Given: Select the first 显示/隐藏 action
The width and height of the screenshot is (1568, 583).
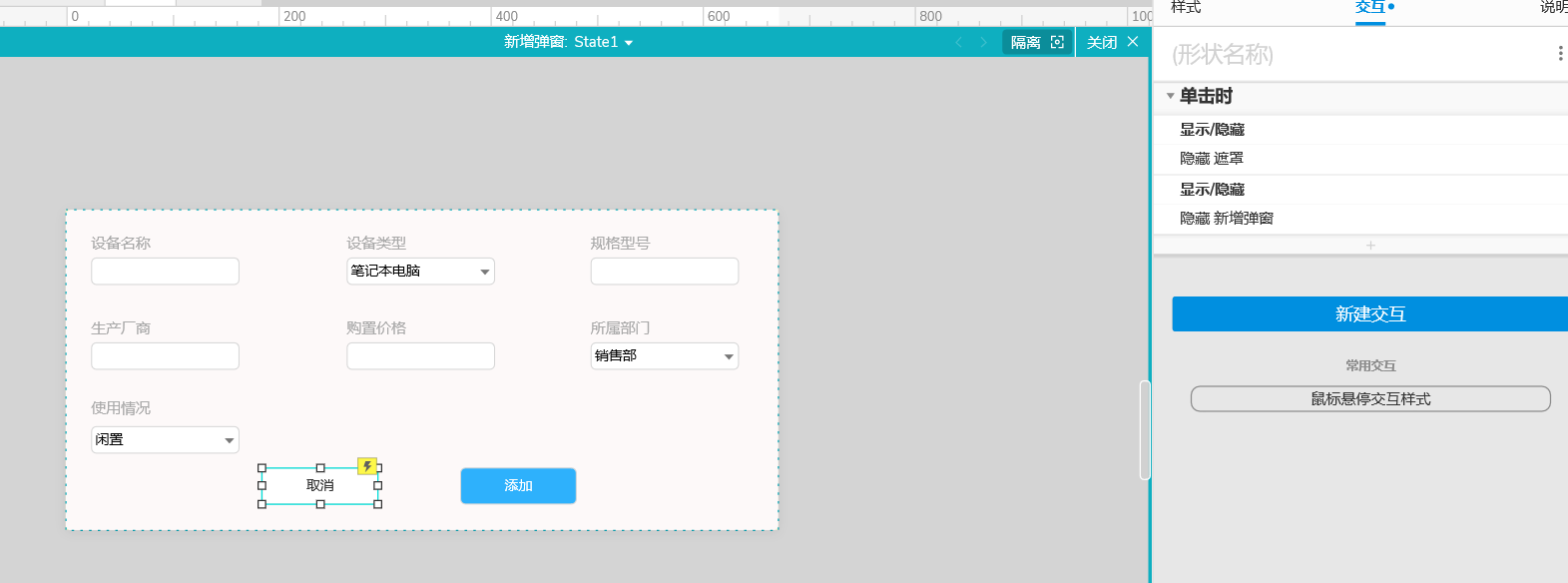Looking at the screenshot, I should [x=1212, y=130].
